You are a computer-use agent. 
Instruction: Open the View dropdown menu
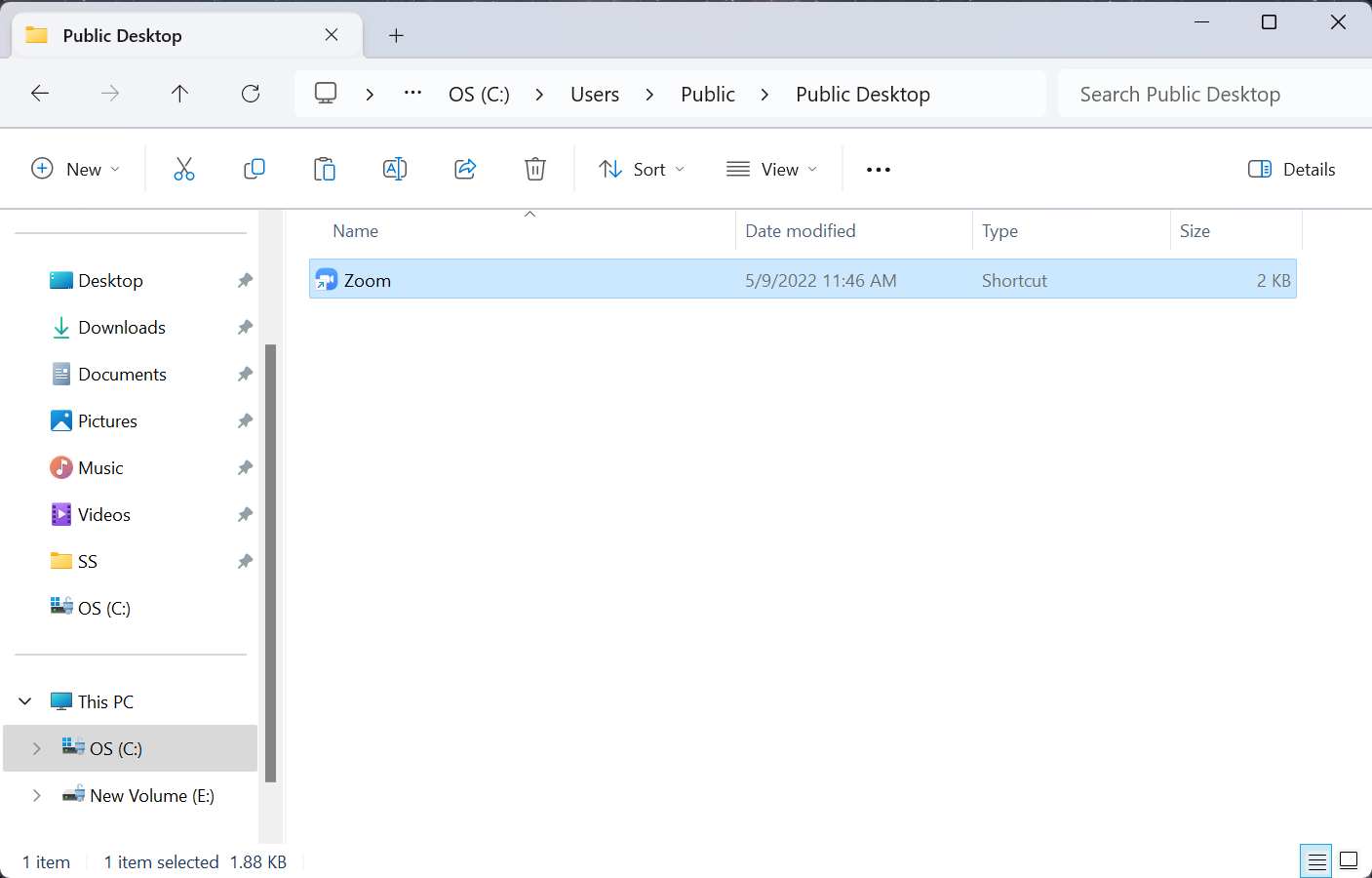771,169
